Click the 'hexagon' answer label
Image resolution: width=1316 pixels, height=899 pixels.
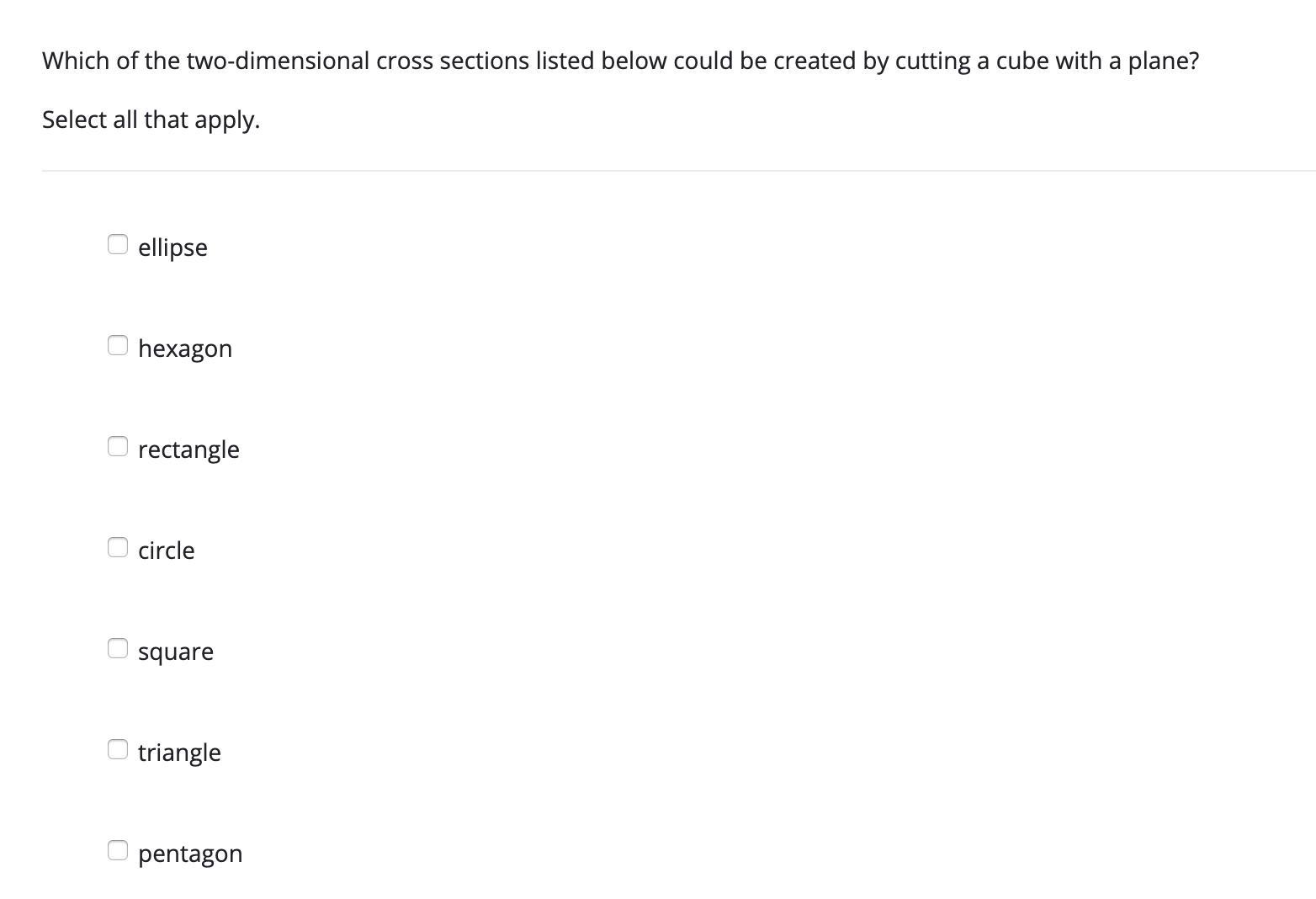coord(185,348)
